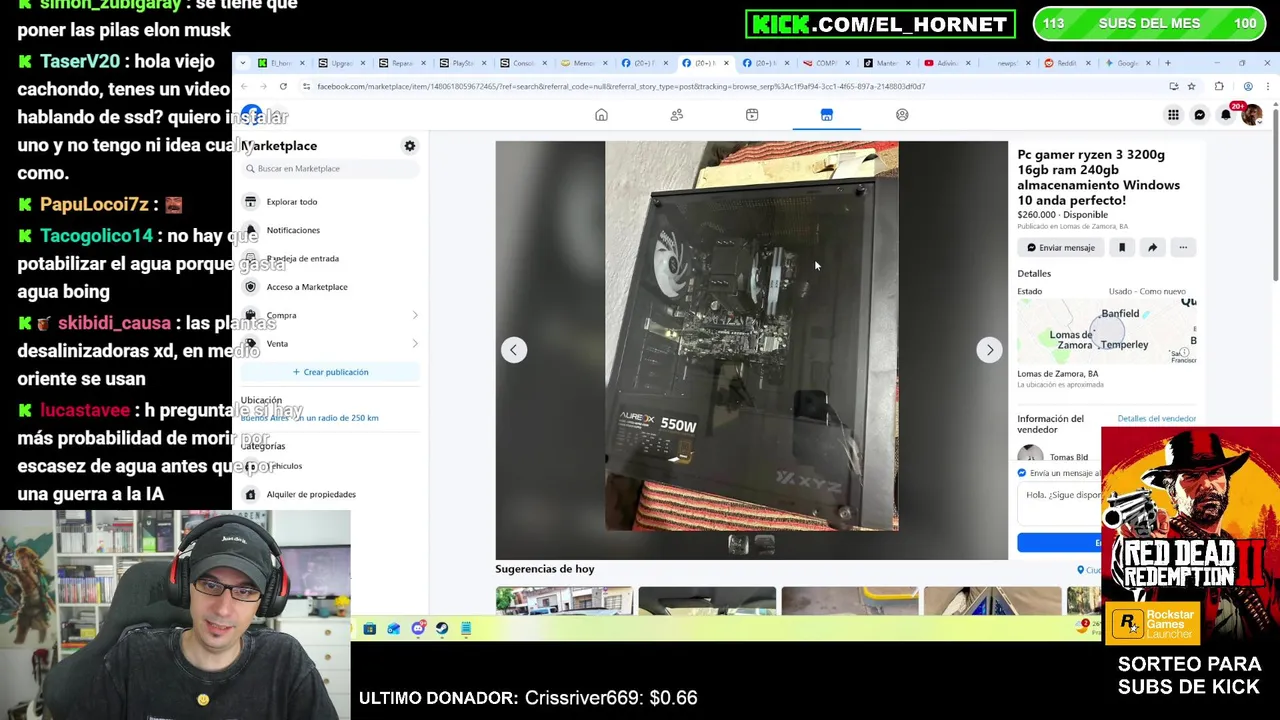Bookmark this page with star icon
Screen dimensions: 1280x720
pyautogui.click(x=1191, y=87)
